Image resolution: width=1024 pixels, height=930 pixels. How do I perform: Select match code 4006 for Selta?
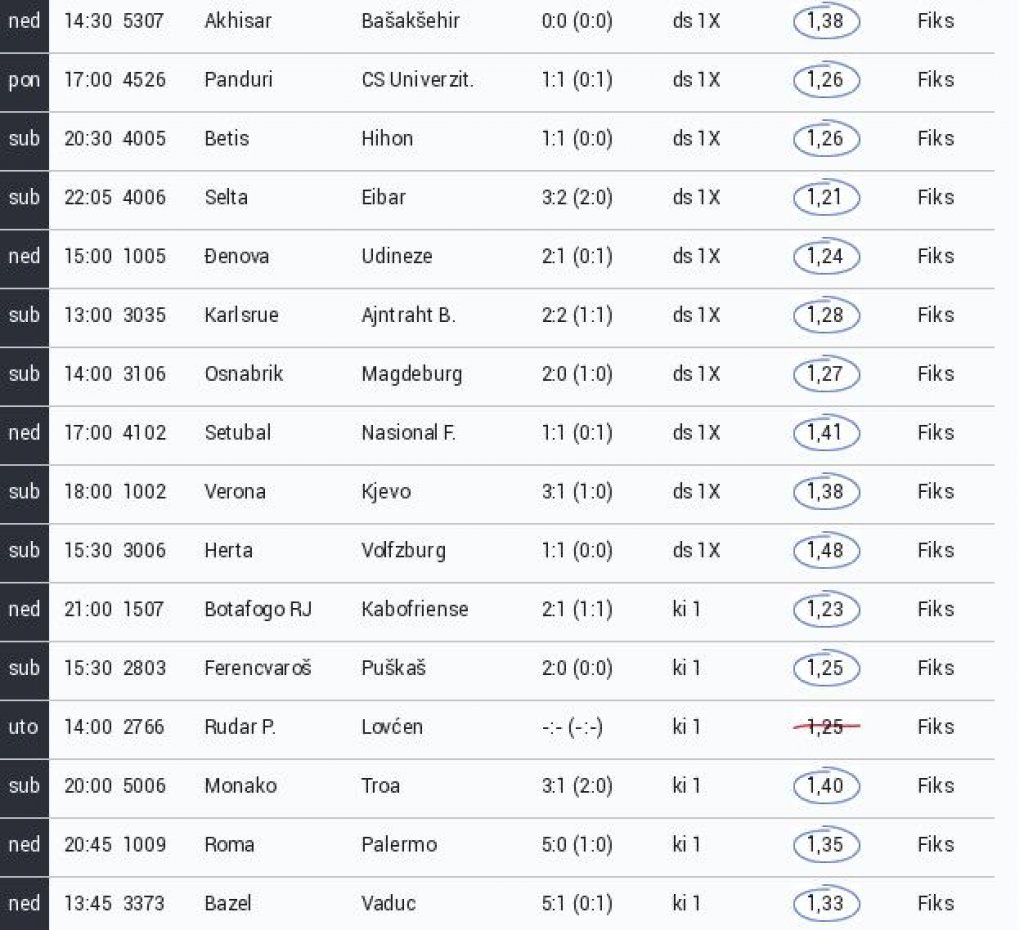(x=144, y=197)
